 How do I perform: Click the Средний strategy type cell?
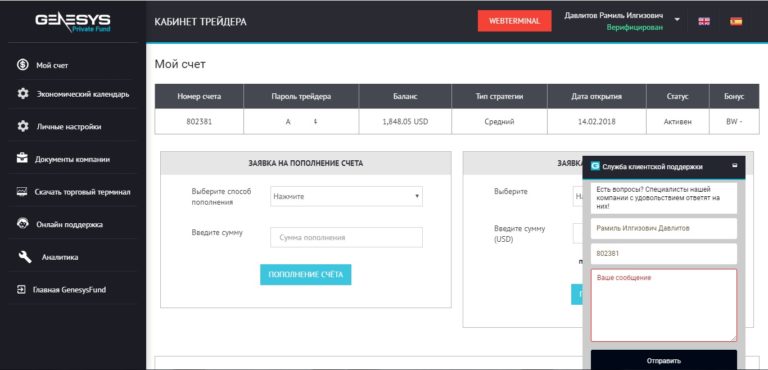[x=499, y=122]
